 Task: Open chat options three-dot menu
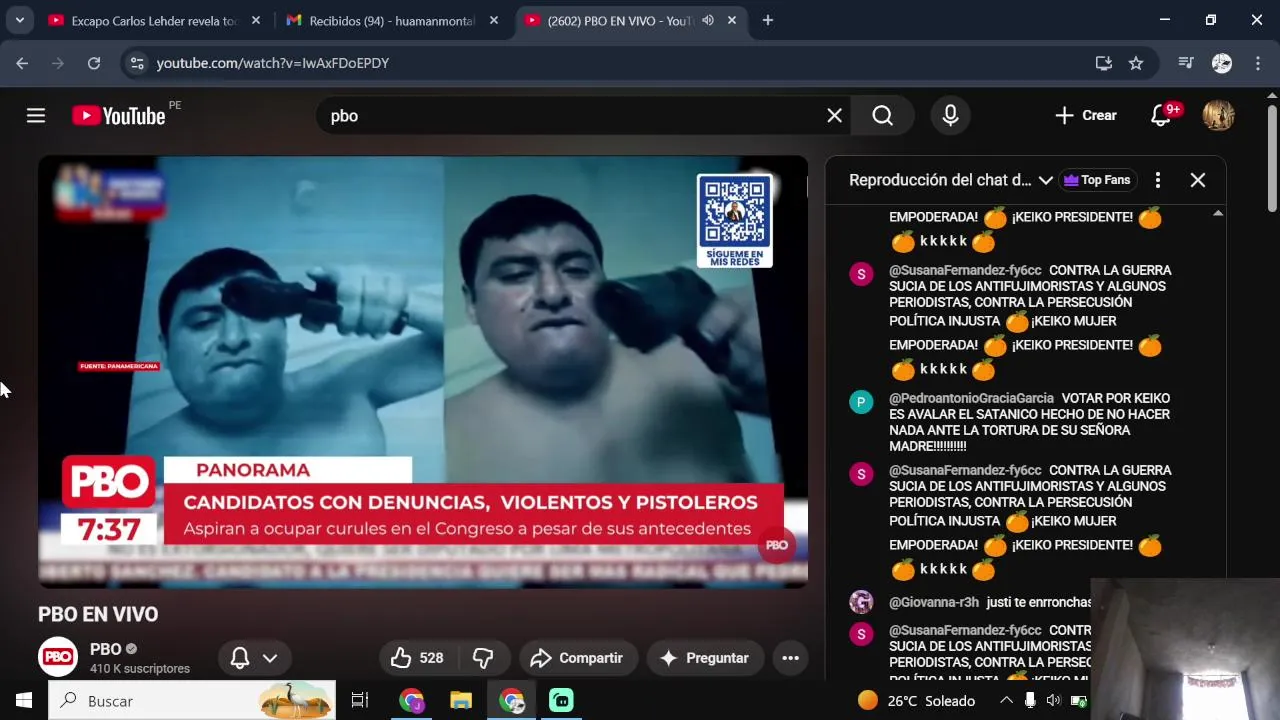(x=1158, y=180)
